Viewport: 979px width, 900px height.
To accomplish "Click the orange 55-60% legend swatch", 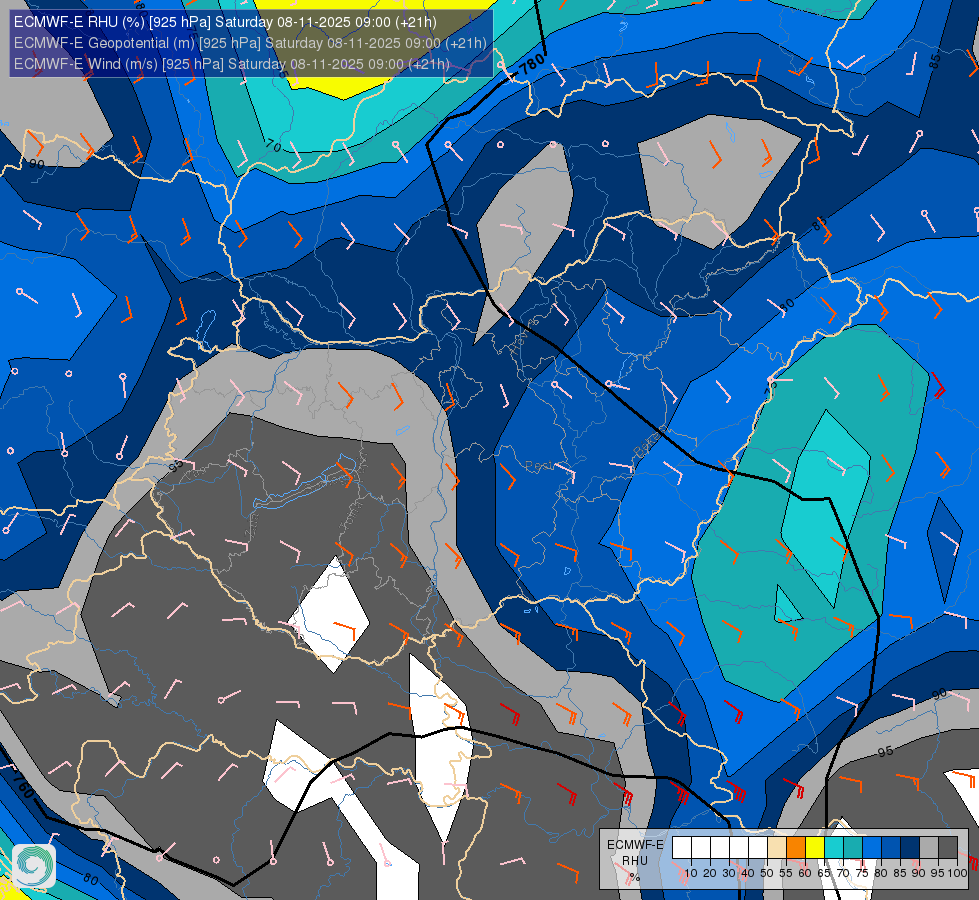I will (796, 848).
